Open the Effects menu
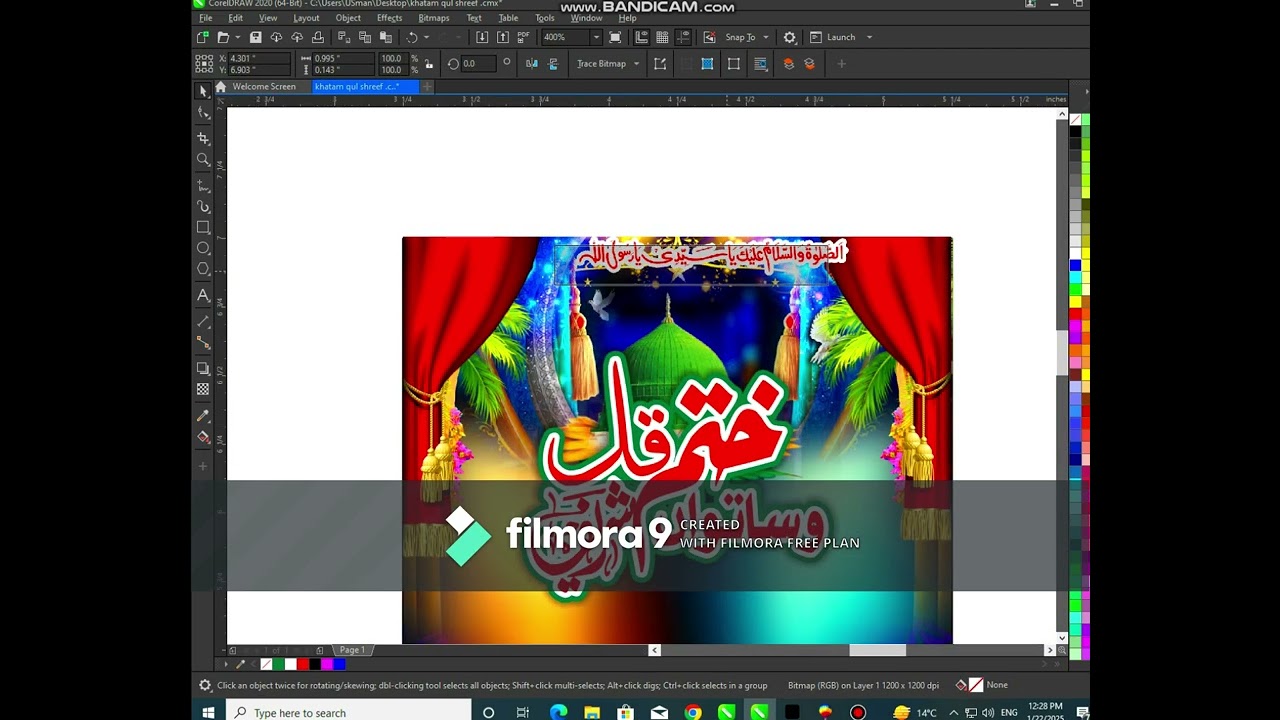This screenshot has height=720, width=1280. click(x=390, y=18)
